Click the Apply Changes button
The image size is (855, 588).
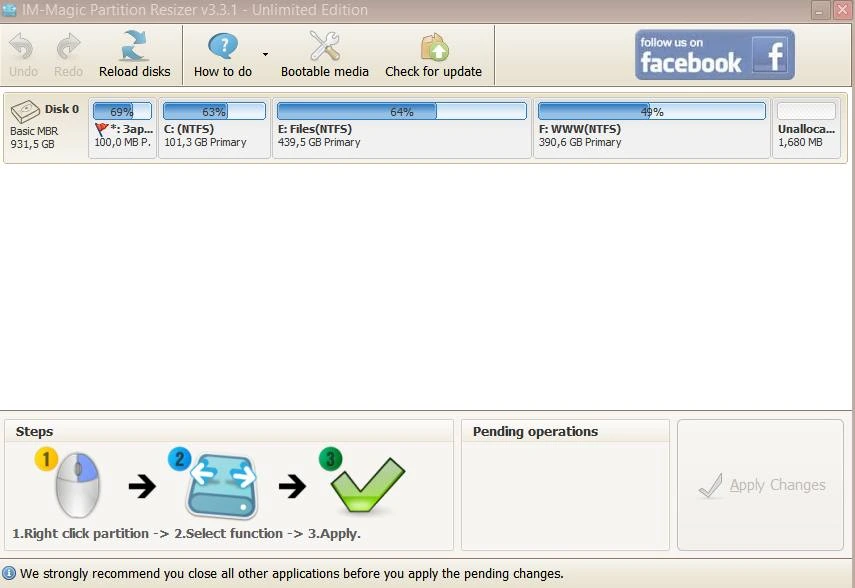[760, 485]
